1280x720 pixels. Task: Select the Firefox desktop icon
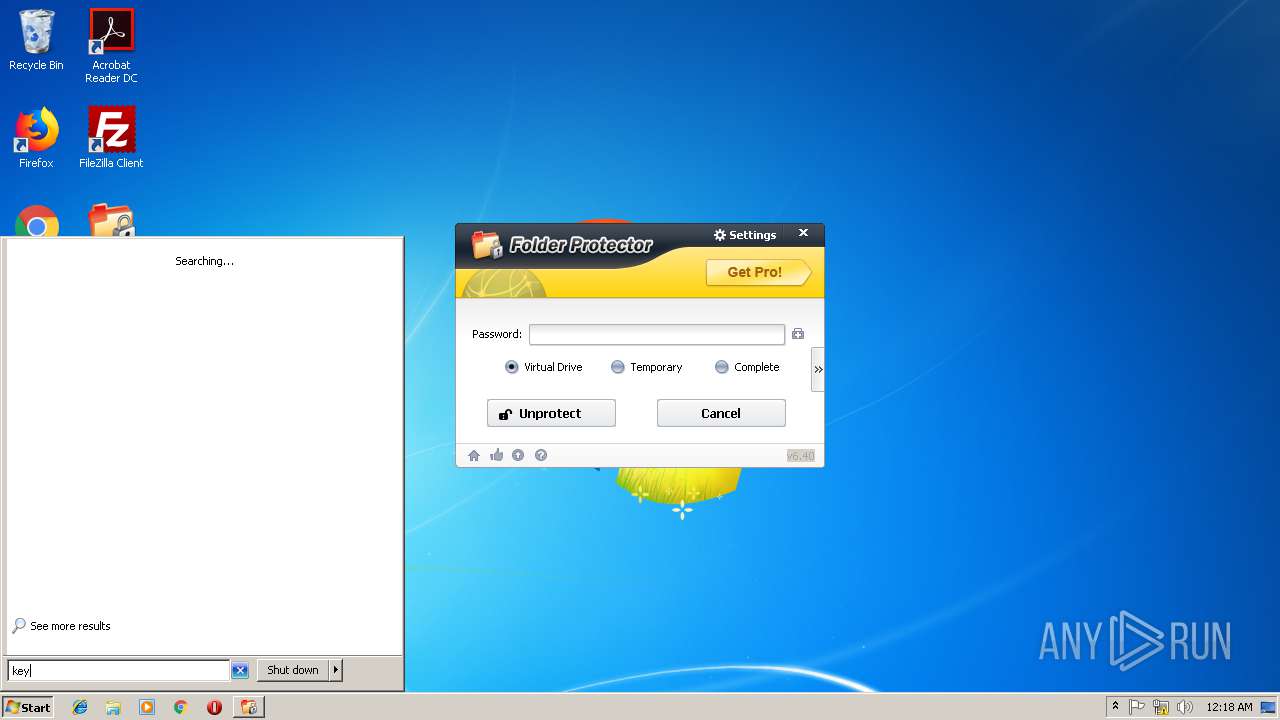pos(36,138)
